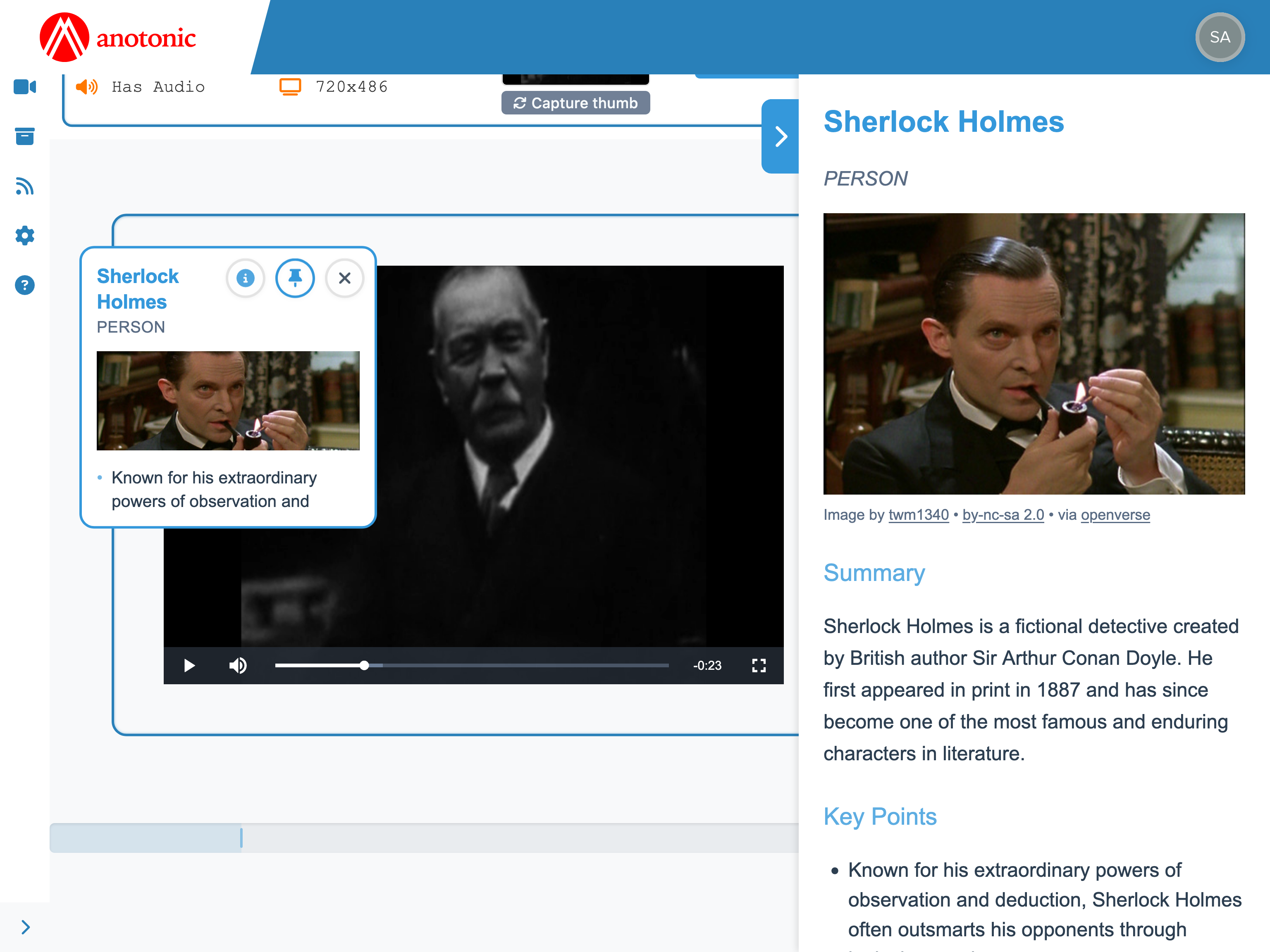Open the archive box sidebar icon

tap(25, 136)
